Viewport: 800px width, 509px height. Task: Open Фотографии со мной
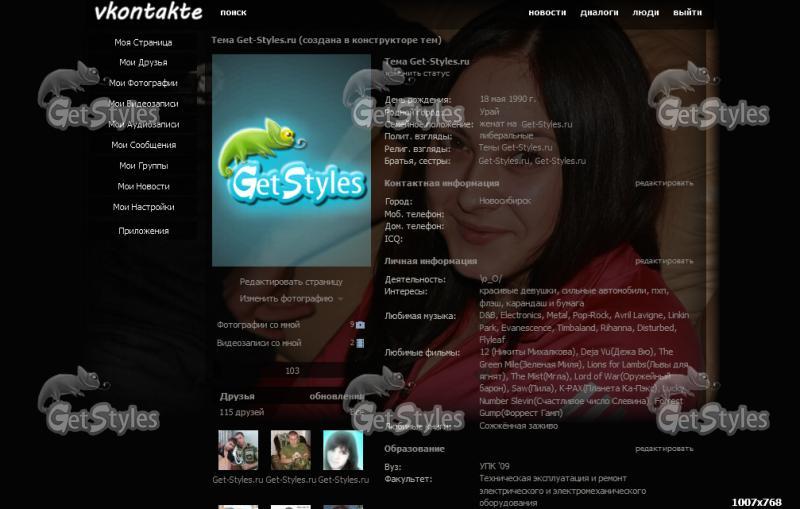[x=258, y=324]
